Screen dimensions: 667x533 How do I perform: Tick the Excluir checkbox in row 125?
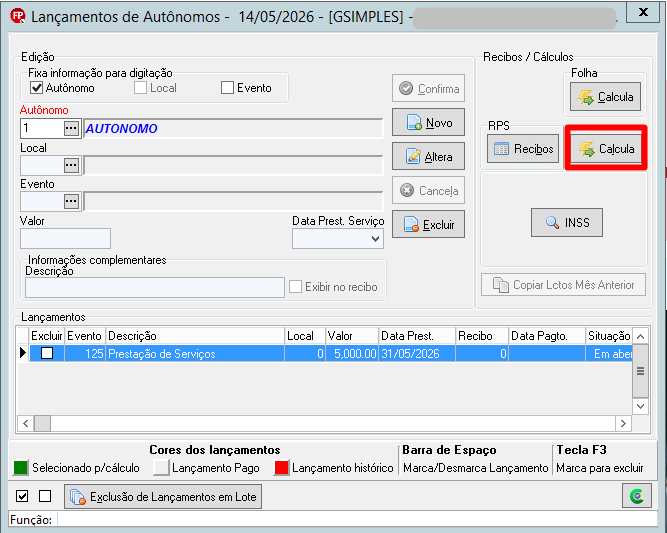[47, 353]
